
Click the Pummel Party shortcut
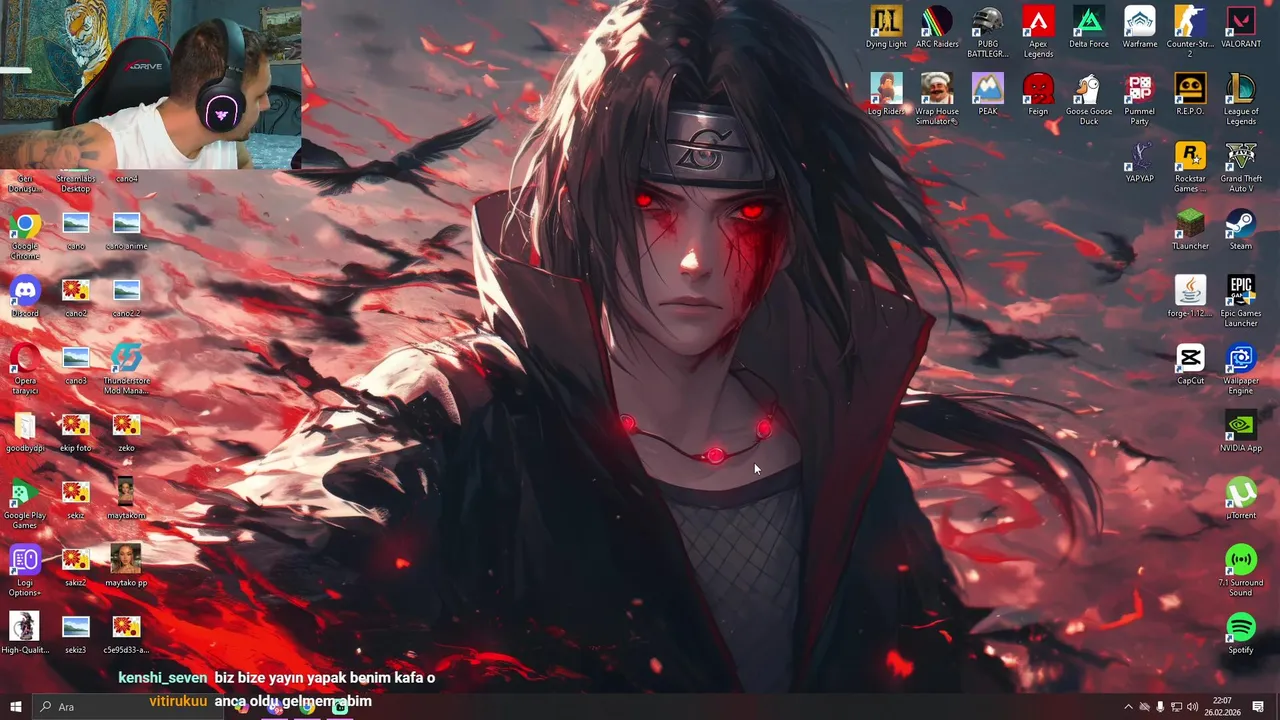click(x=1139, y=99)
